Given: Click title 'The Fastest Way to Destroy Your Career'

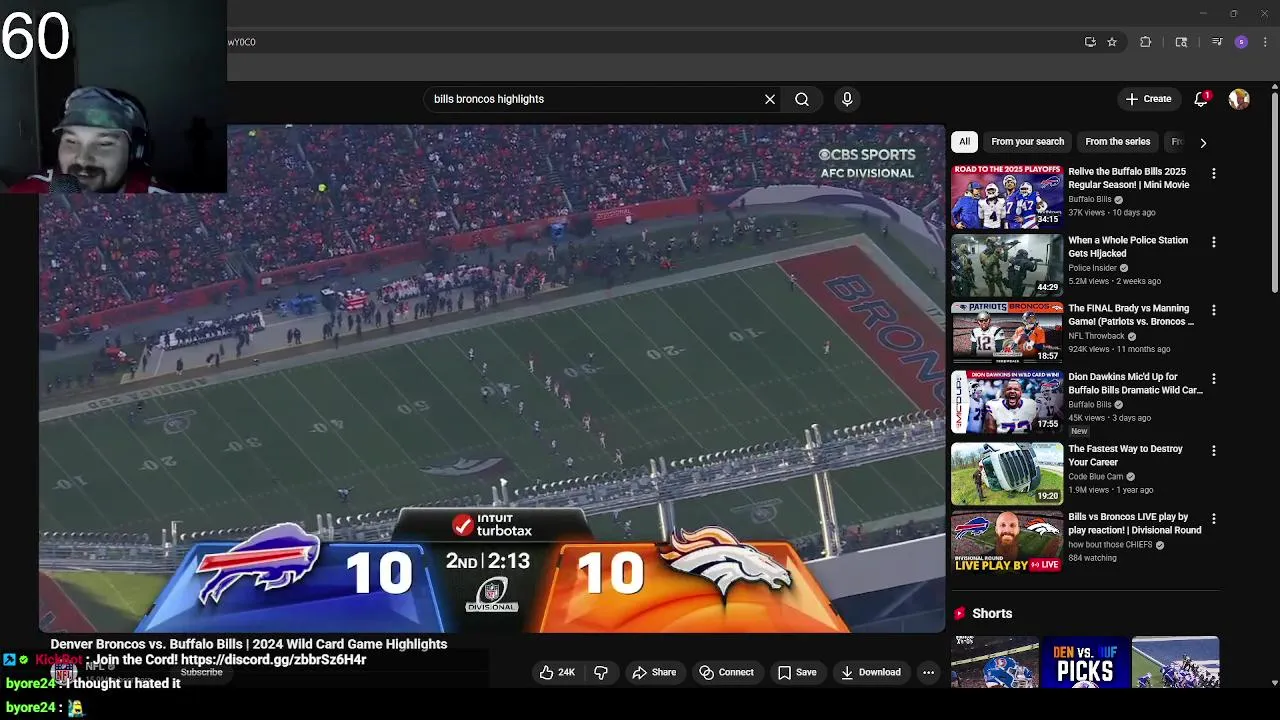Looking at the screenshot, I should coord(1125,455).
